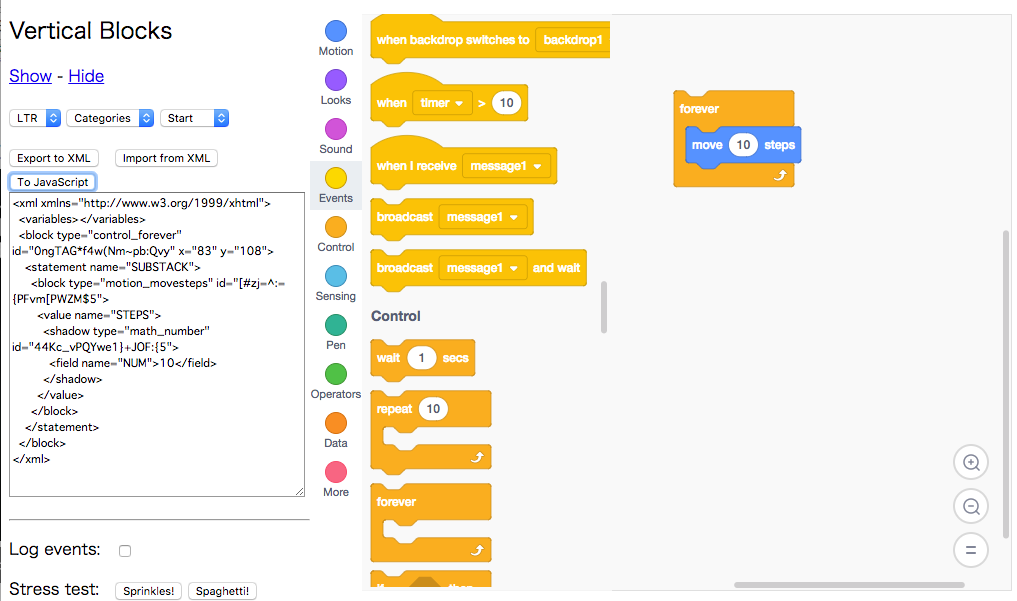Change the Categories toolbox selector
Image resolution: width=1017 pixels, height=601 pixels.
coord(110,118)
